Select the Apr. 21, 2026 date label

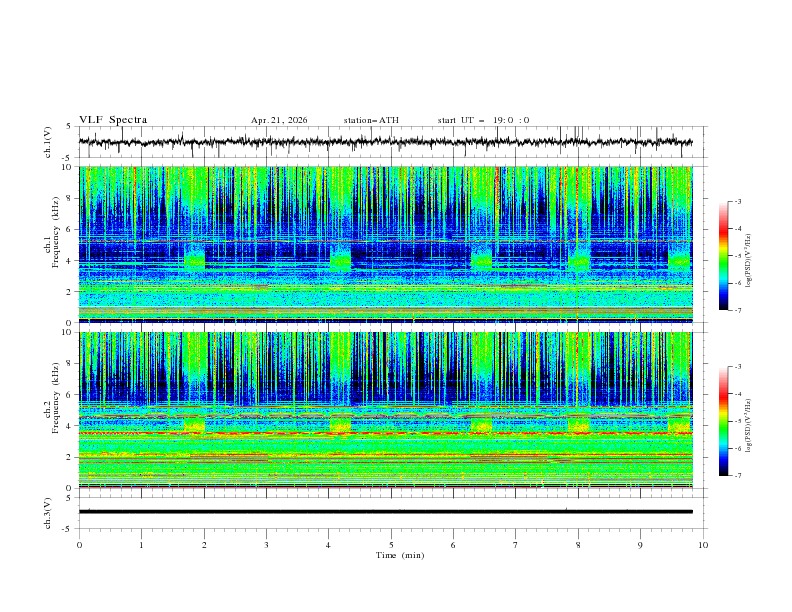pos(279,120)
